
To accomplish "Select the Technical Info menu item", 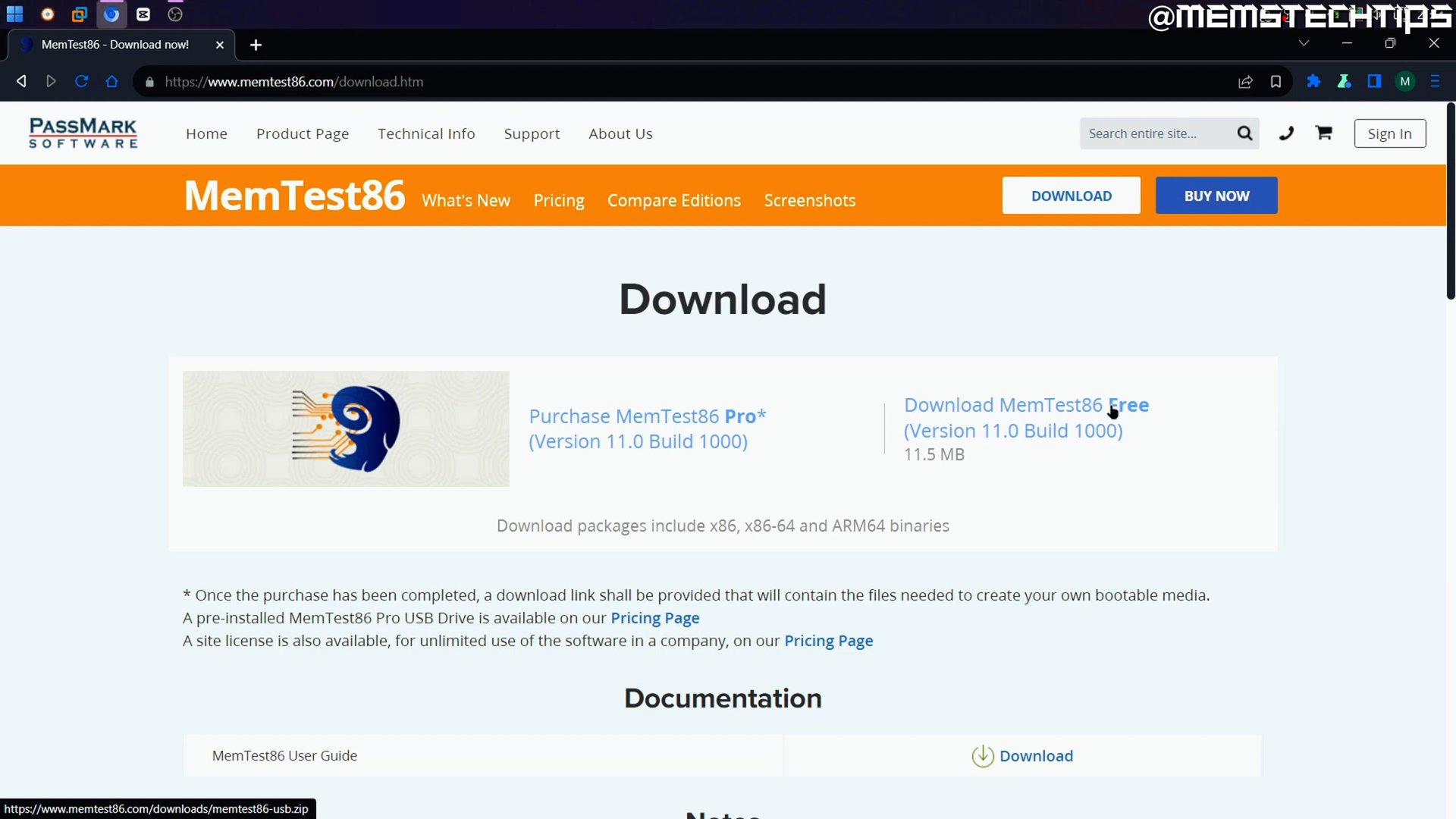I will point(426,133).
